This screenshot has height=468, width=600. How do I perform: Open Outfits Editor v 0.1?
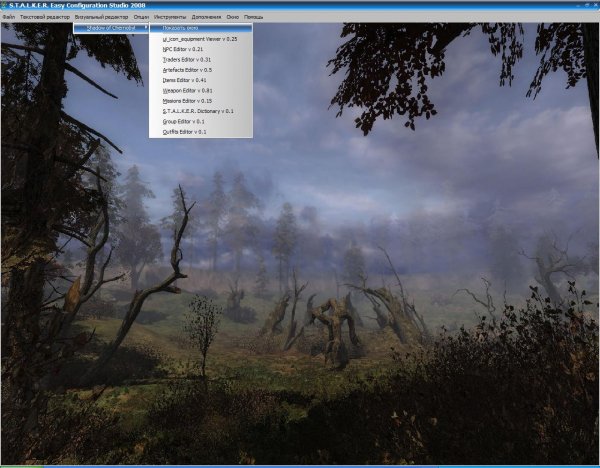click(x=201, y=132)
